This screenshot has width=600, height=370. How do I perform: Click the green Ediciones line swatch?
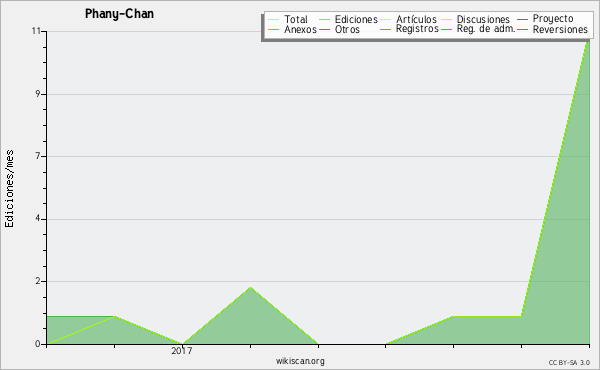324,20
